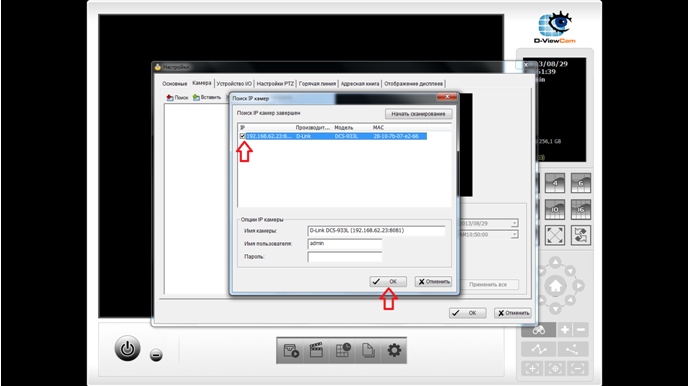Viewport: 688px width, 386px height.
Task: Click the Пароль input field
Action: coord(344,257)
